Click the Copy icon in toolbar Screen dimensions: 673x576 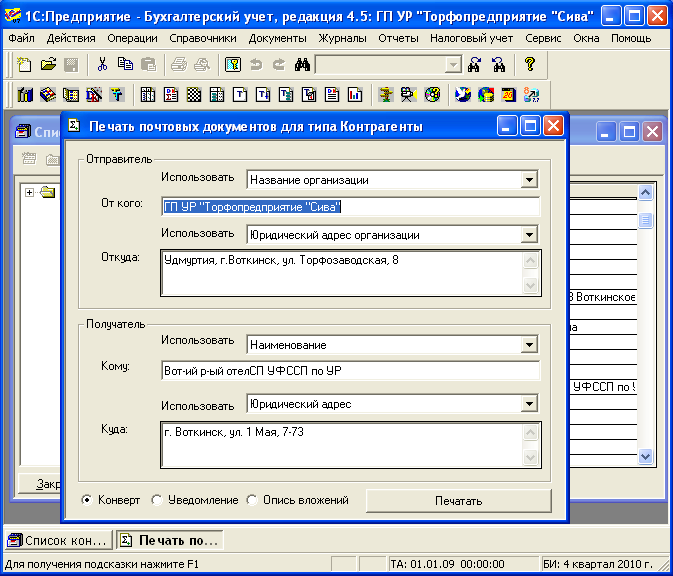[125, 65]
